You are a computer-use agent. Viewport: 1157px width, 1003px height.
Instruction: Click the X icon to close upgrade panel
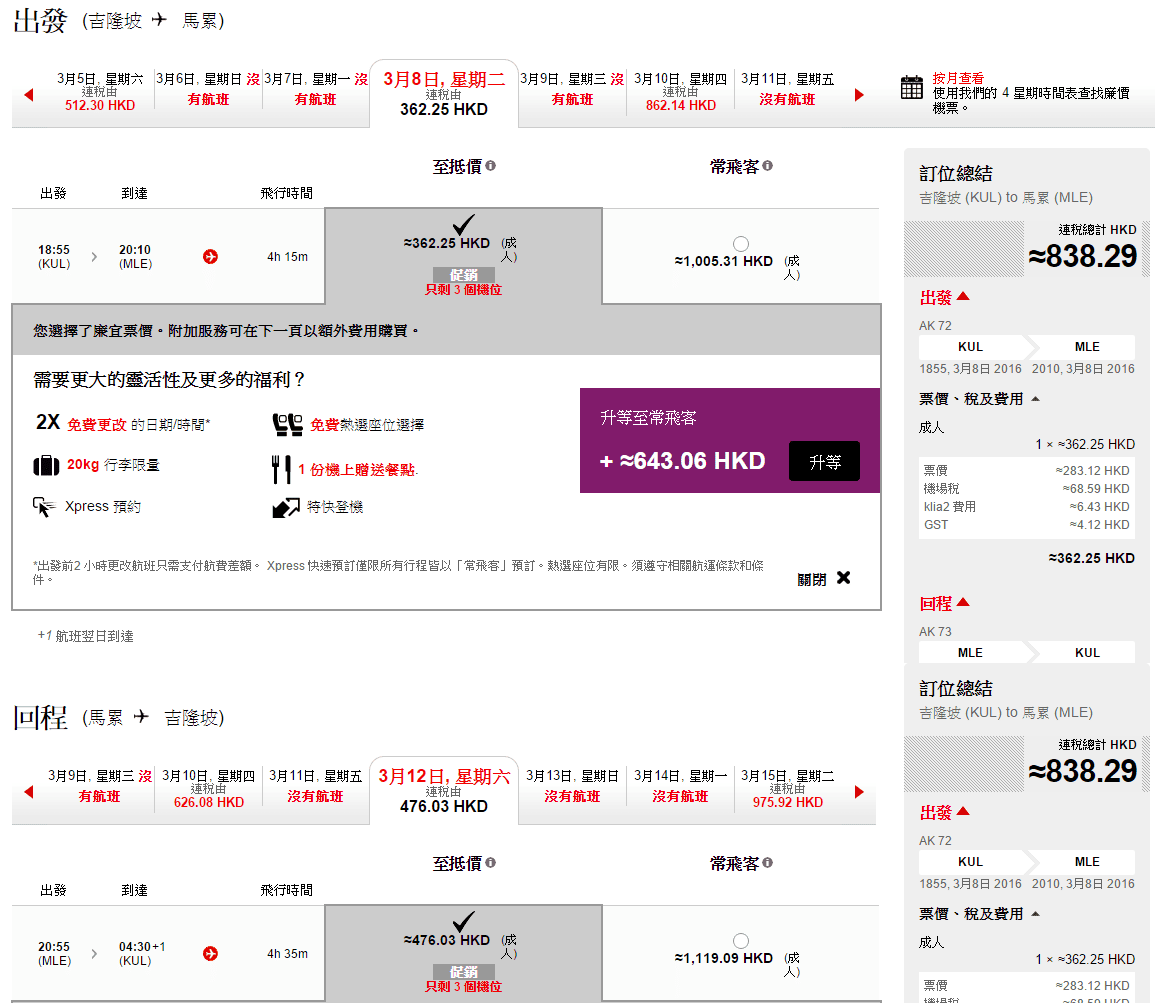point(843,578)
